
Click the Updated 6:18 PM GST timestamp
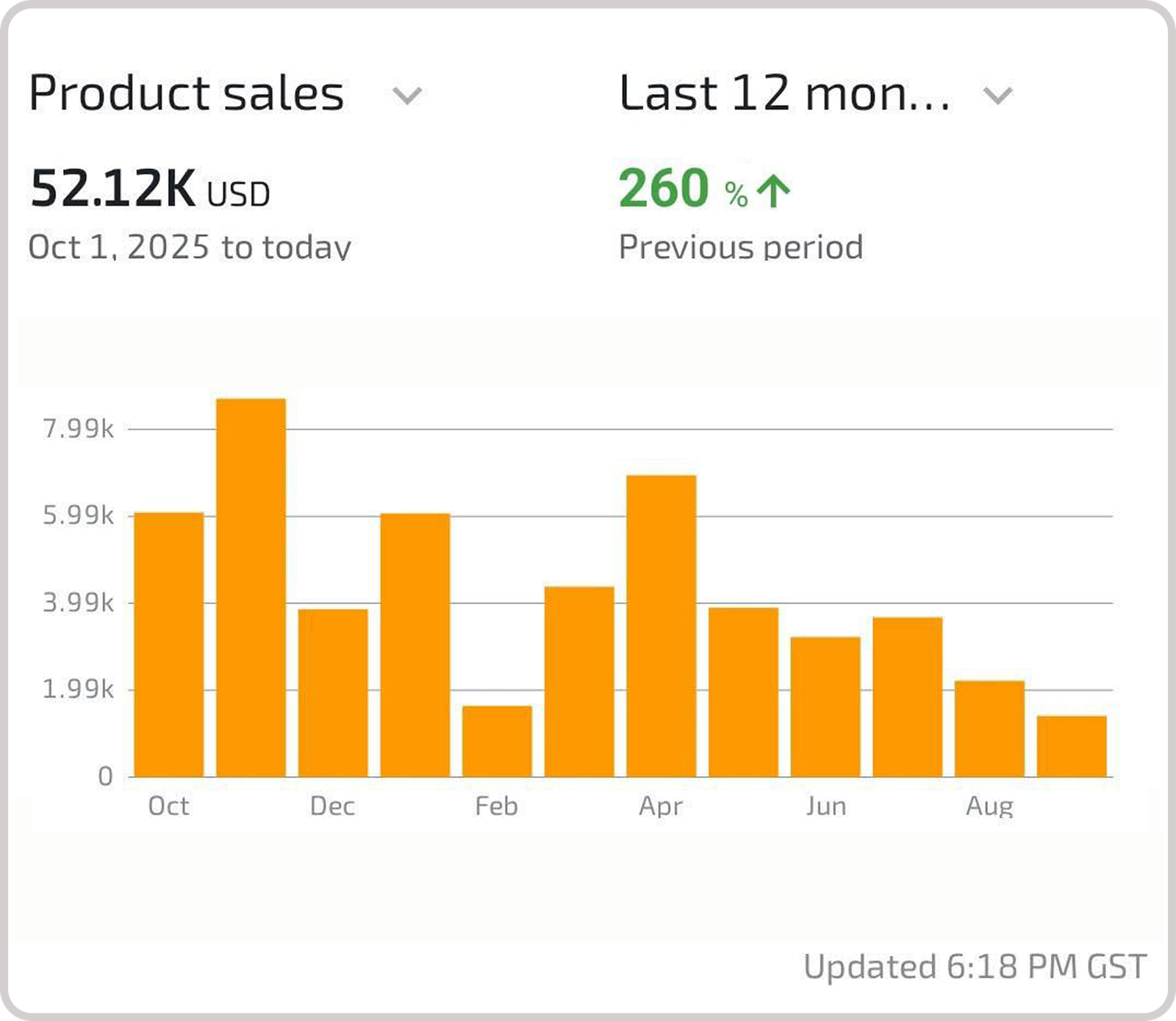tap(975, 967)
